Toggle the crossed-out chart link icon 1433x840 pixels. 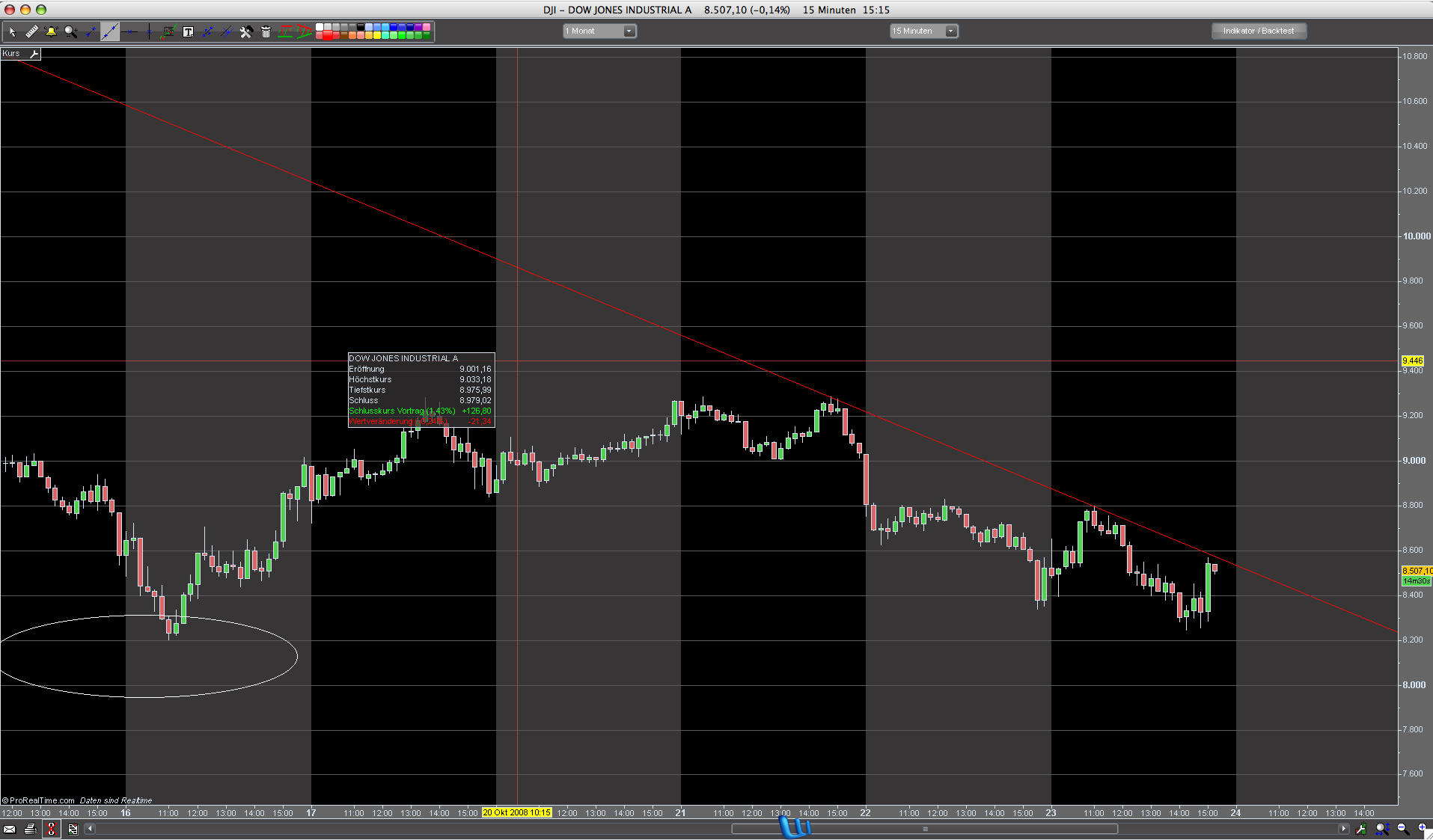pos(51,829)
